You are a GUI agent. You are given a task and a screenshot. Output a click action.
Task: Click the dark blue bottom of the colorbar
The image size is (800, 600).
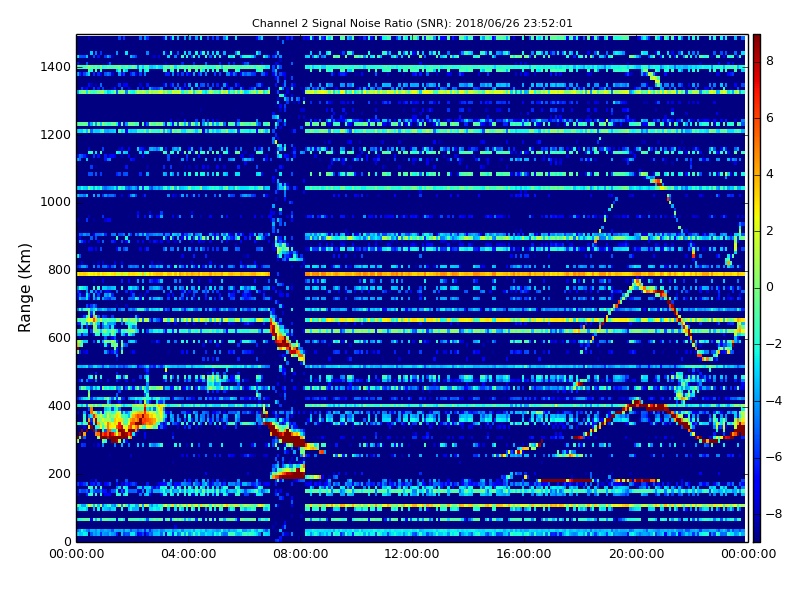point(757,535)
